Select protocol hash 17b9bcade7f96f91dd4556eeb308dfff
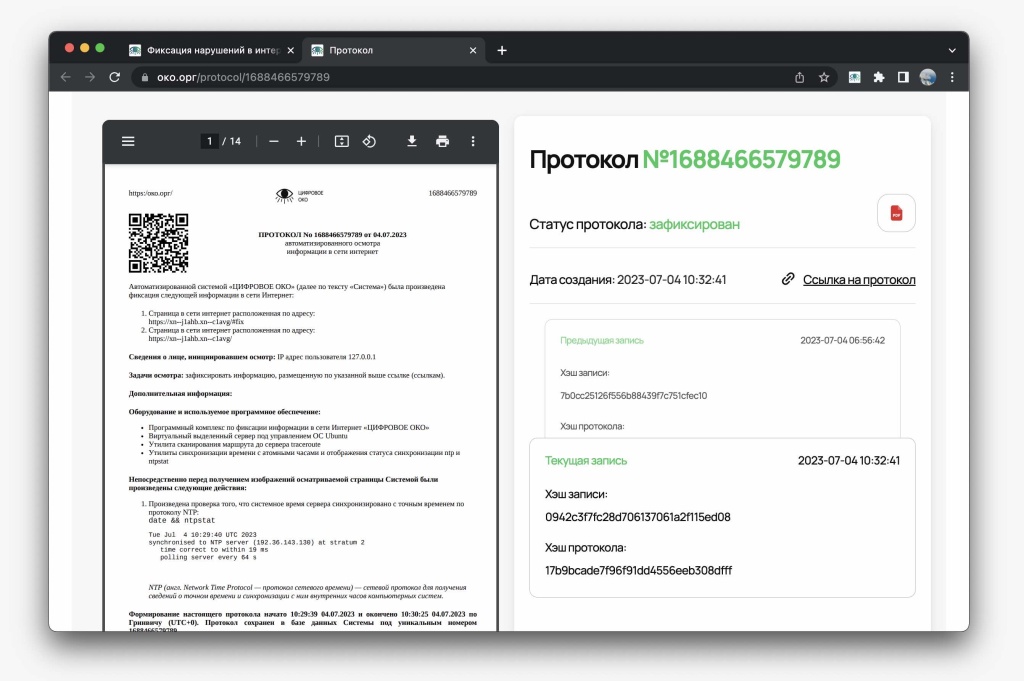 (x=639, y=571)
